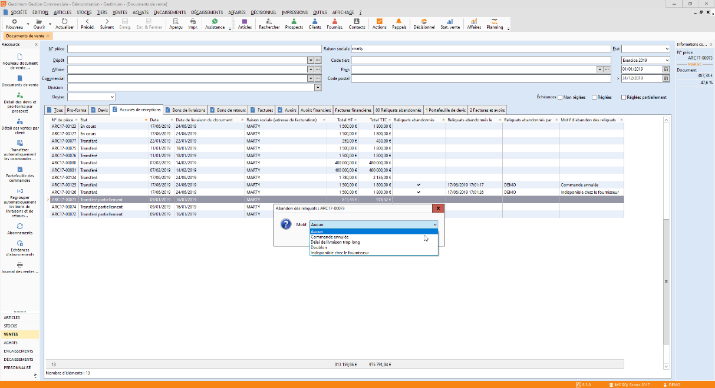The image size is (715, 388).
Task: Open Documents de vente sidebar icon
Action: tap(20, 81)
